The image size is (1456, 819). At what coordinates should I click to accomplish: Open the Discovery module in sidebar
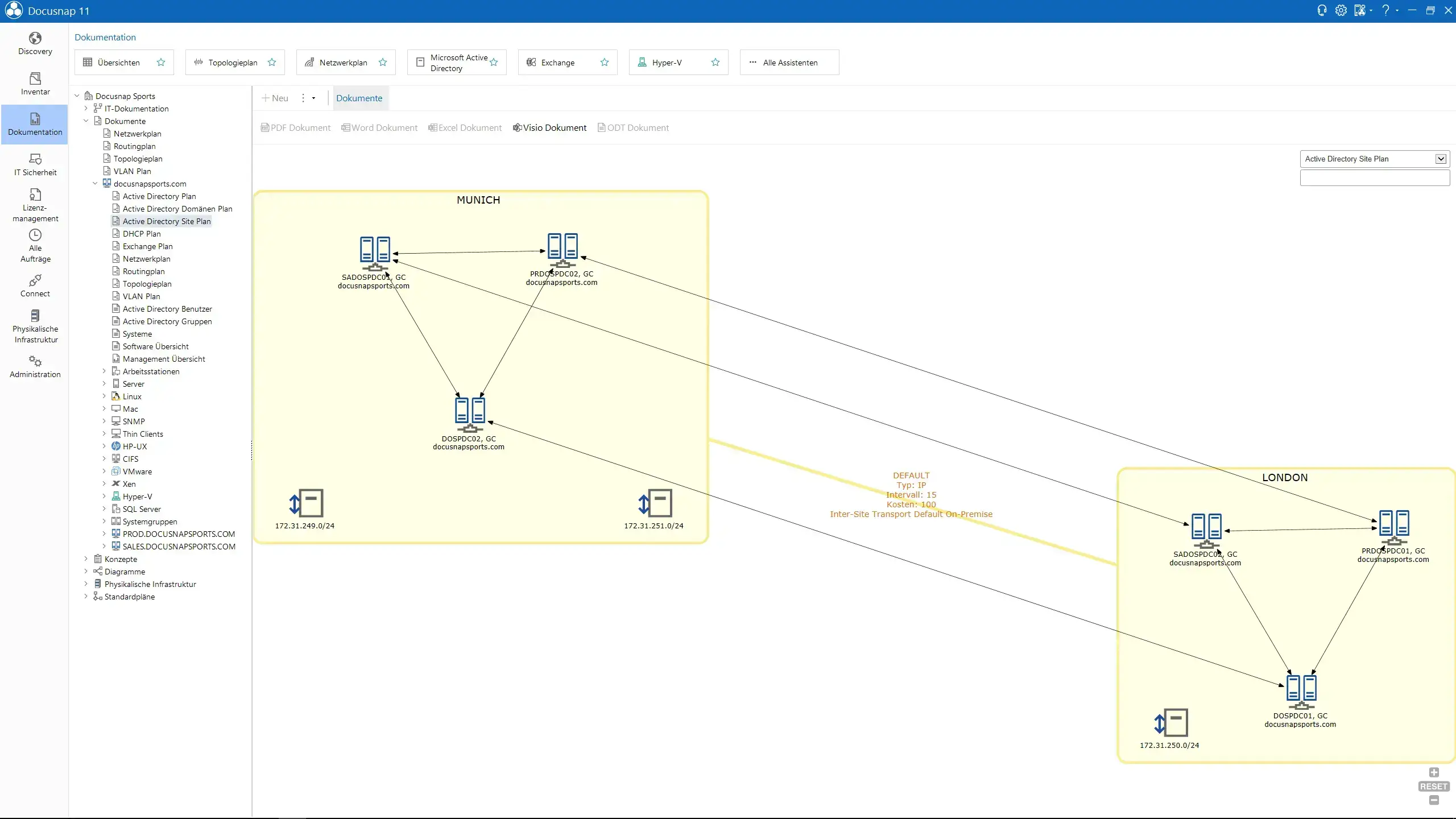tap(35, 44)
